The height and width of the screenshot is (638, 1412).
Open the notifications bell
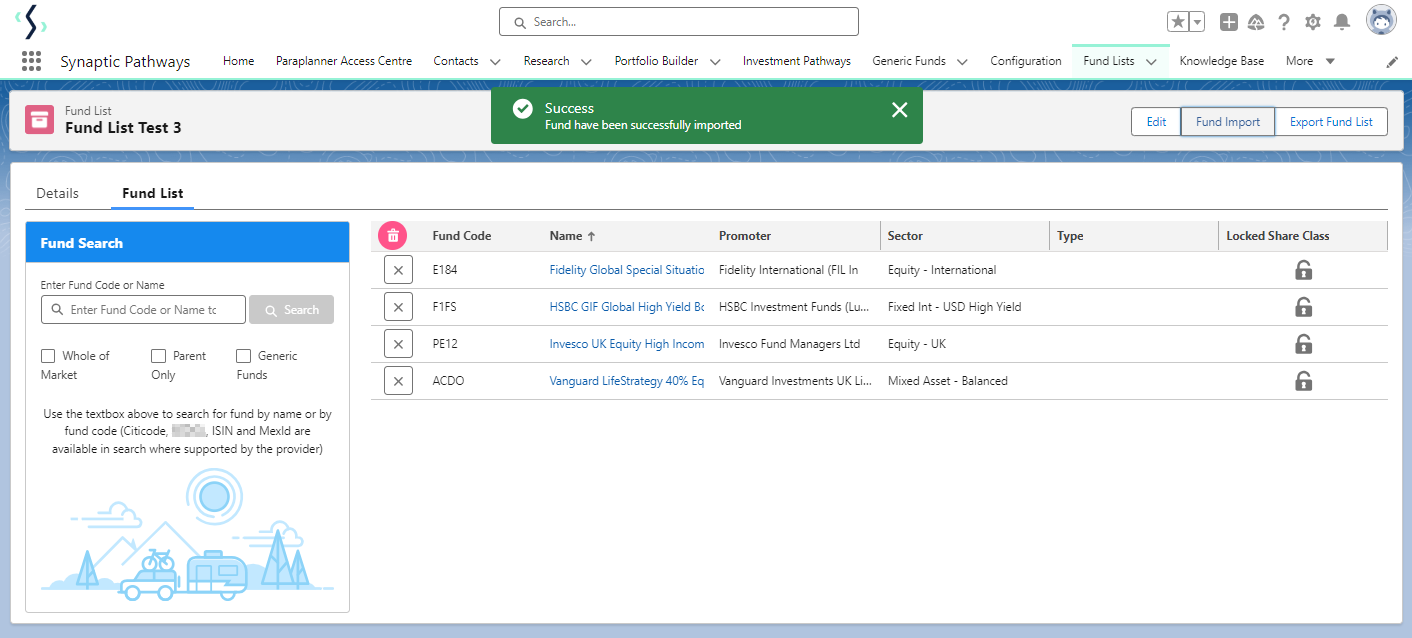1342,22
